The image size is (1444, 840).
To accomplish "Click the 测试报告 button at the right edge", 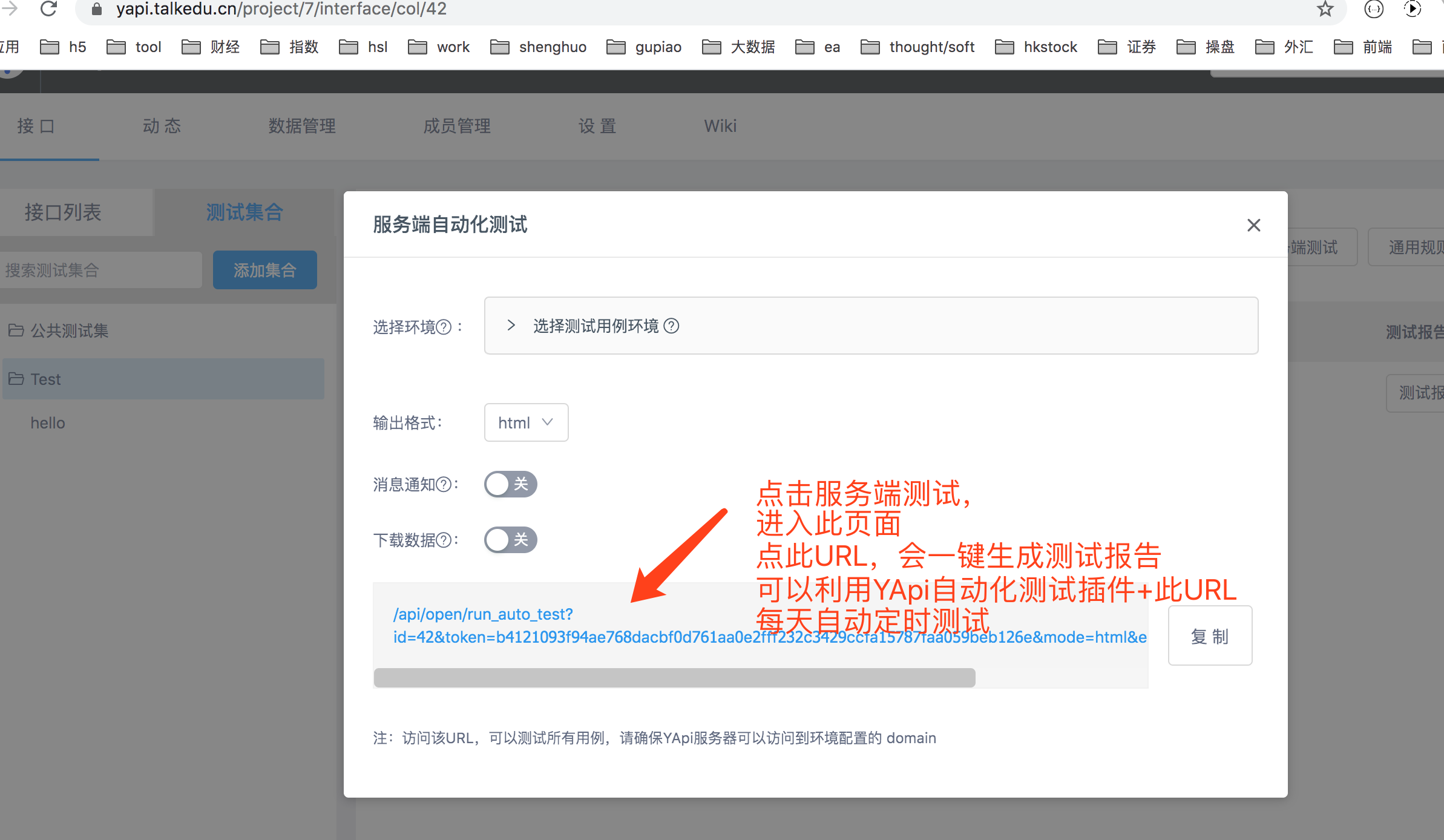I will click(1416, 392).
